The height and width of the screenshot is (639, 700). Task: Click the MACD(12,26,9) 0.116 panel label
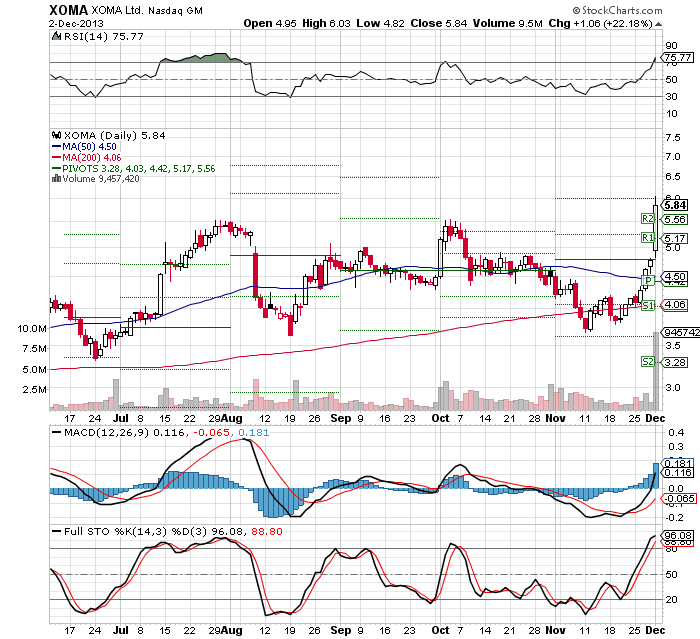coord(124,432)
